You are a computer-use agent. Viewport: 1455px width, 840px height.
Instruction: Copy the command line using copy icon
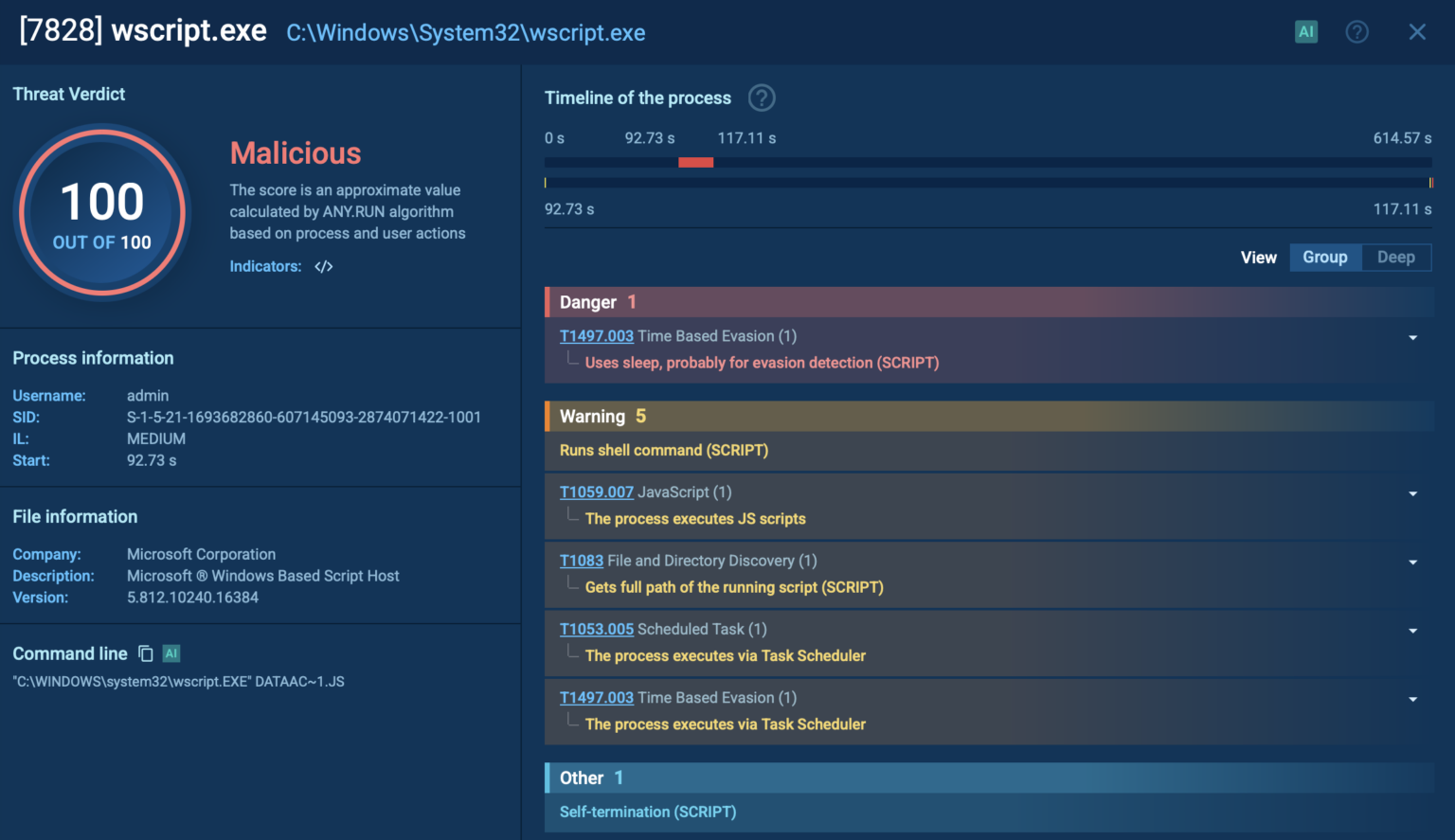145,653
